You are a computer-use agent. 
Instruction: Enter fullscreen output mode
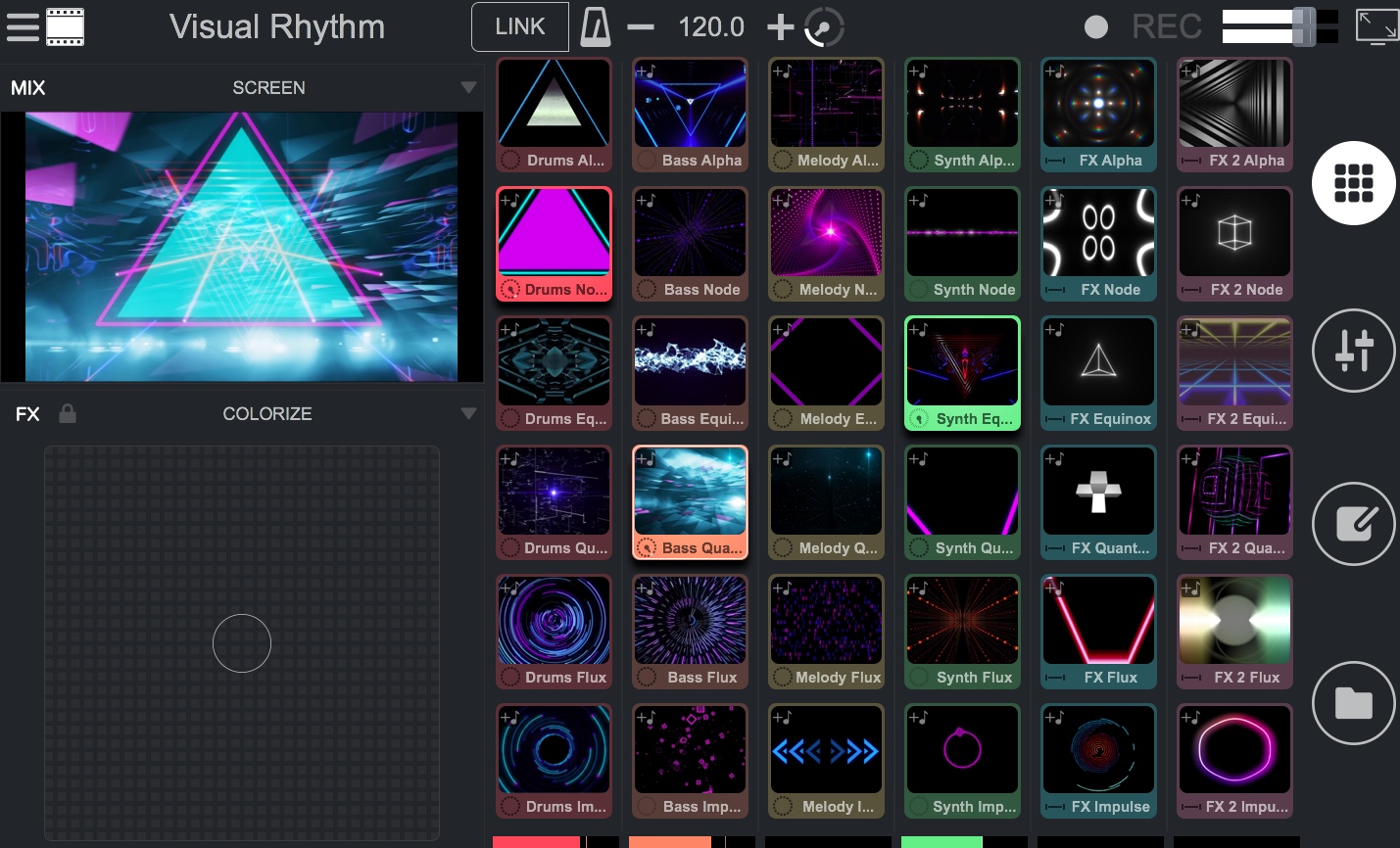tap(1376, 26)
